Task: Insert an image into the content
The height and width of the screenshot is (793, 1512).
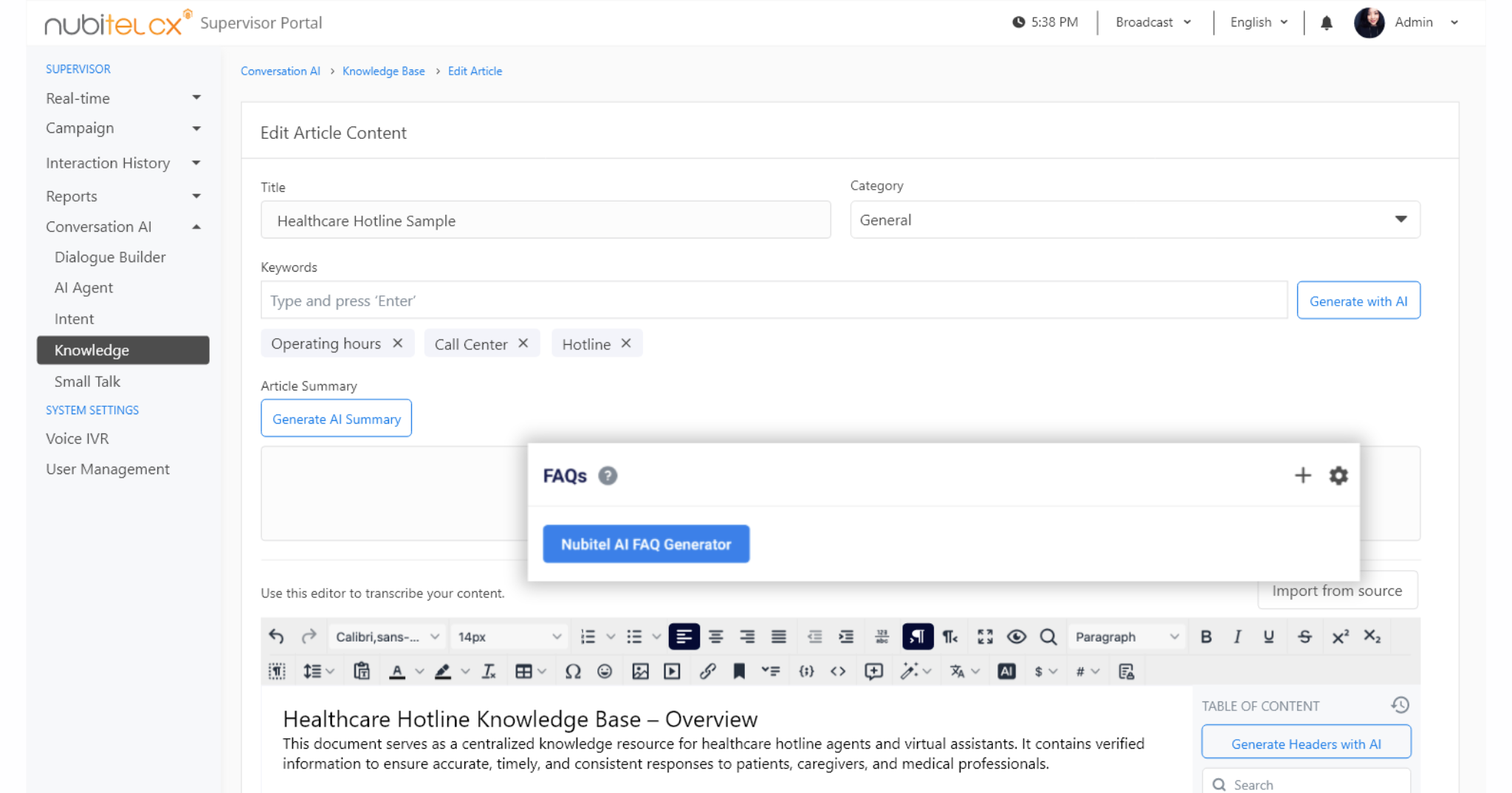Action: point(639,670)
